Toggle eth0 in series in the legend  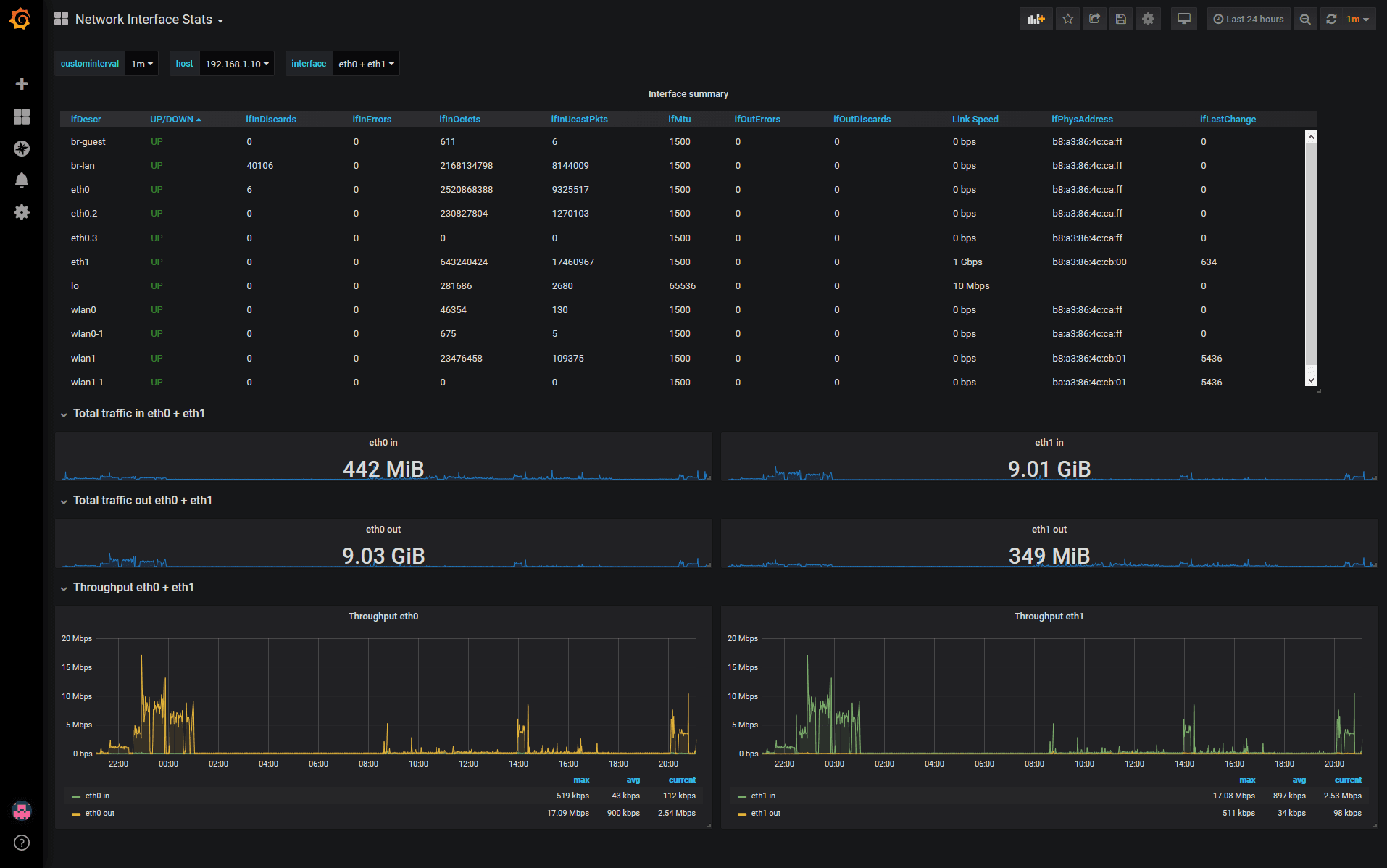pyautogui.click(x=99, y=795)
